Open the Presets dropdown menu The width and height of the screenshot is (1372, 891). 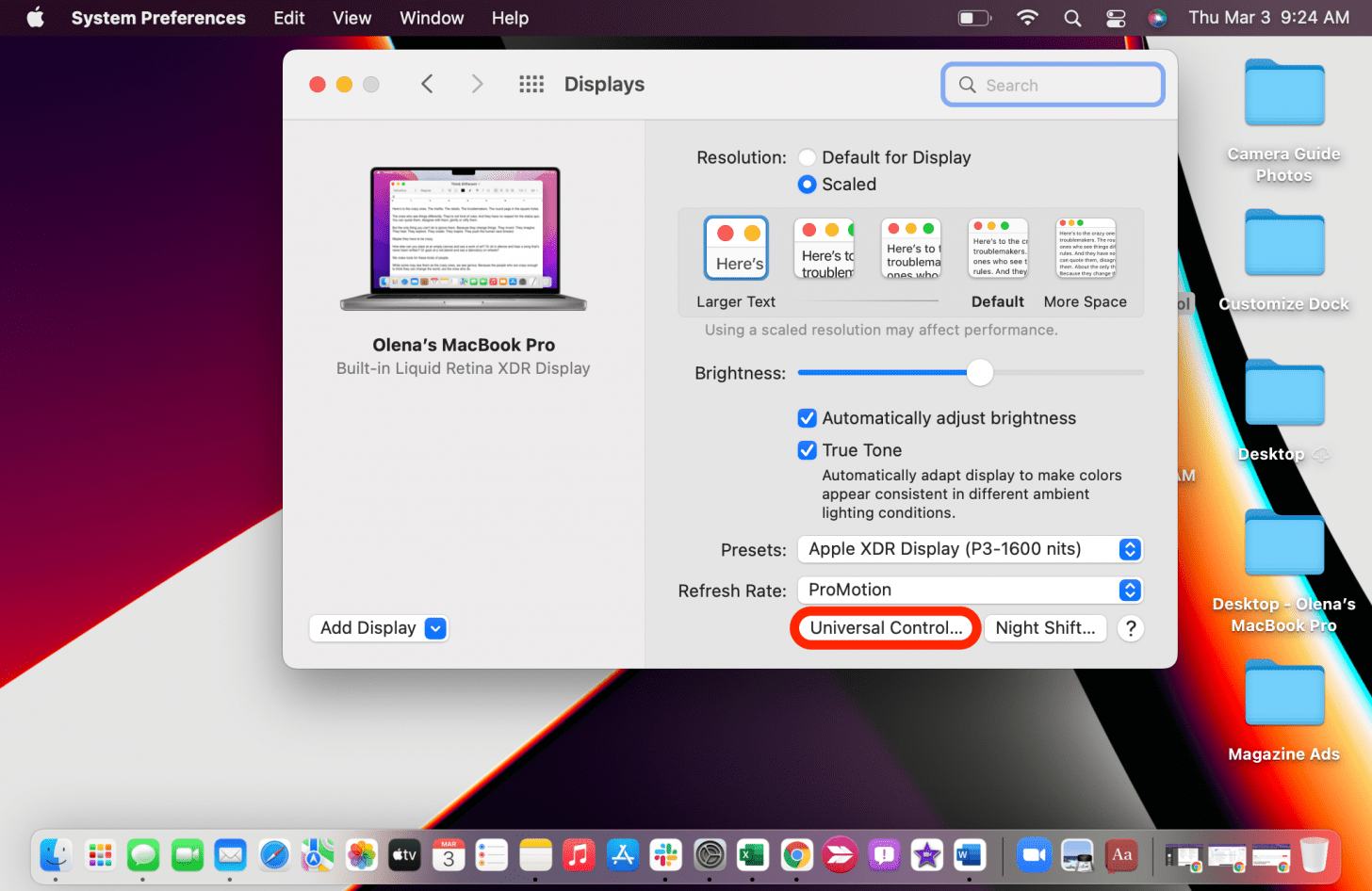point(970,549)
